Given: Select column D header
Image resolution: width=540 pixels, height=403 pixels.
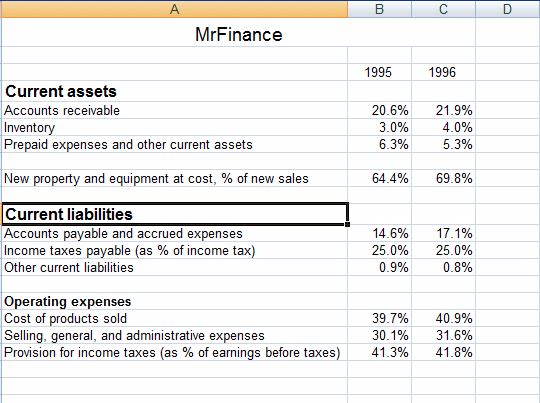Looking at the screenshot, I should pyautogui.click(x=508, y=9).
